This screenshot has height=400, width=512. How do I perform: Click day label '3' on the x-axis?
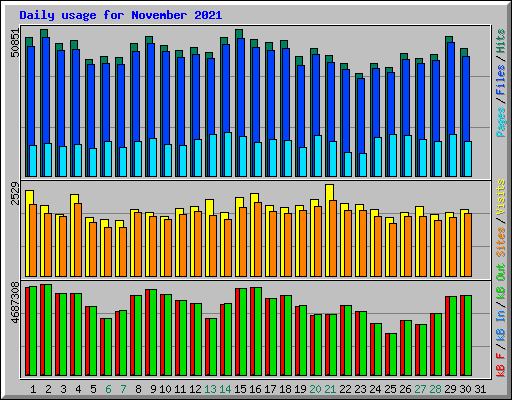click(63, 389)
